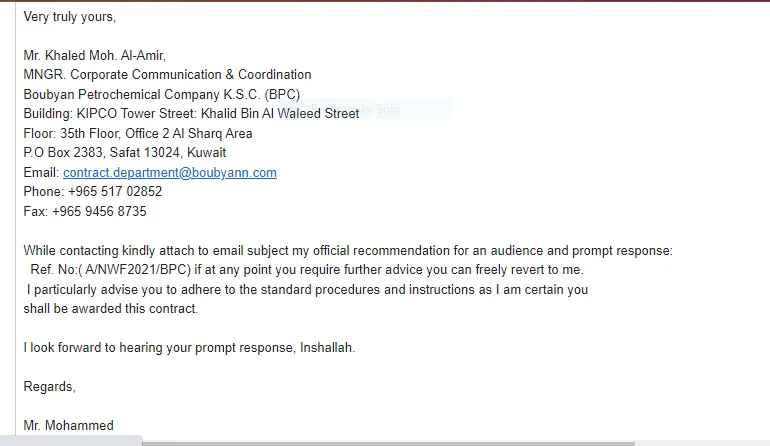
Task: Click the "I particularly advise you" sentence
Action: point(307,289)
